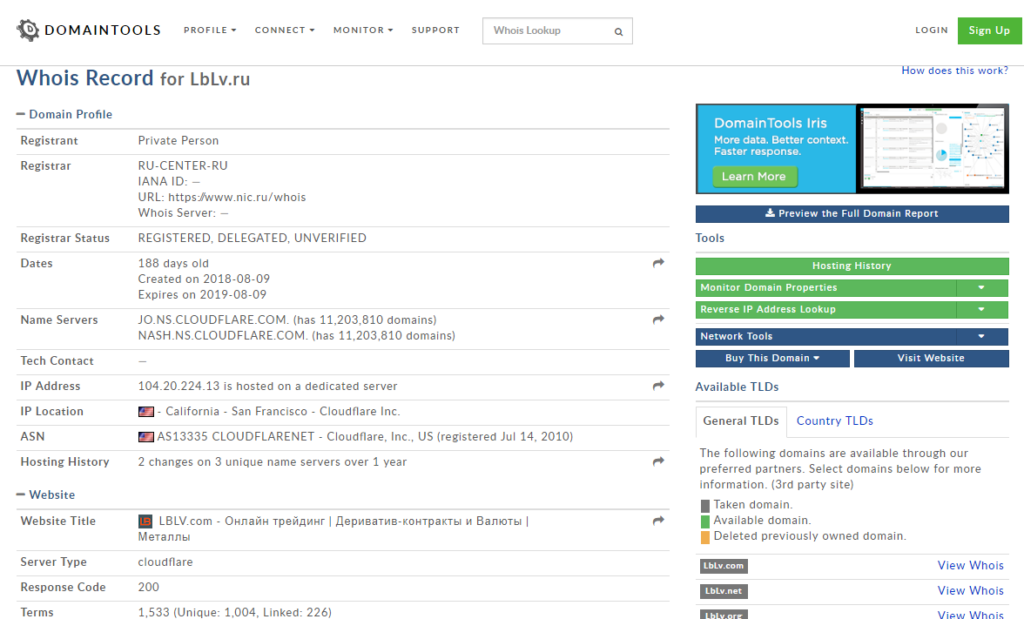Viewport: 1024px width, 619px height.
Task: Click the green Available domain legend swatch
Action: tap(705, 521)
